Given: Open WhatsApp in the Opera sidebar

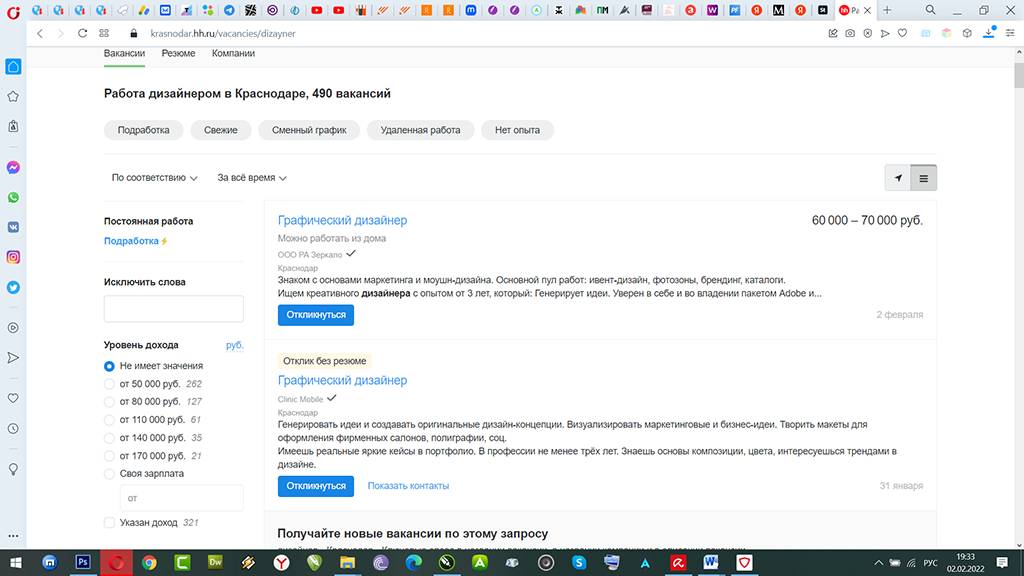Looking at the screenshot, I should (14, 198).
